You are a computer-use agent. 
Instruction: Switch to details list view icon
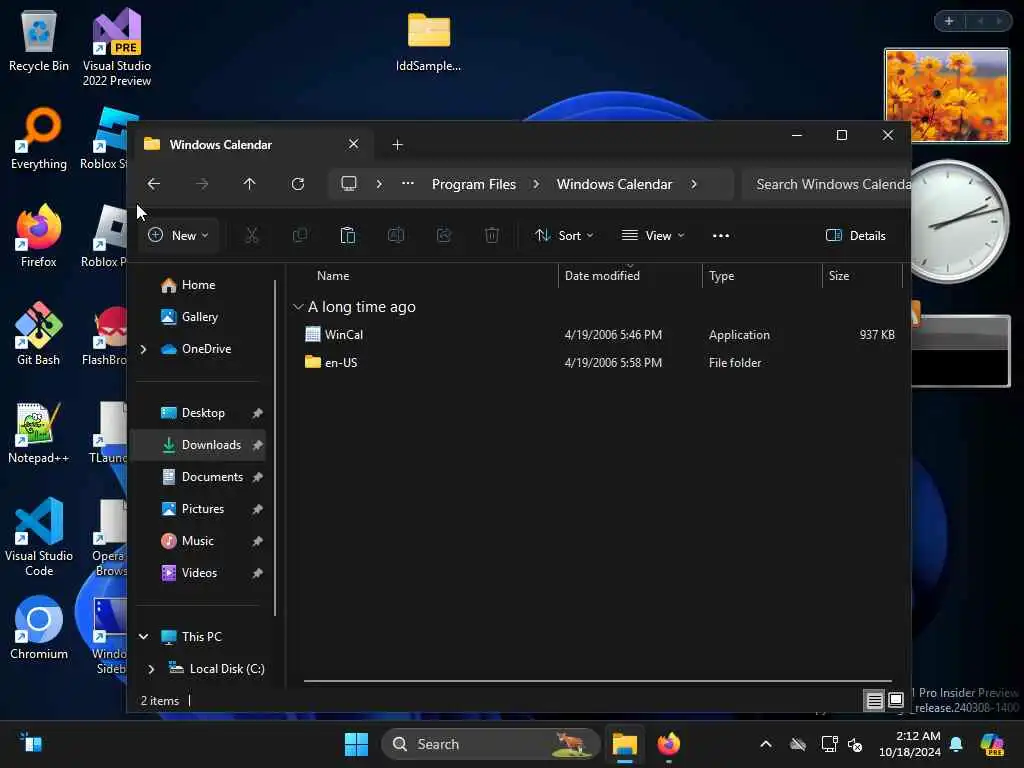[874, 701]
